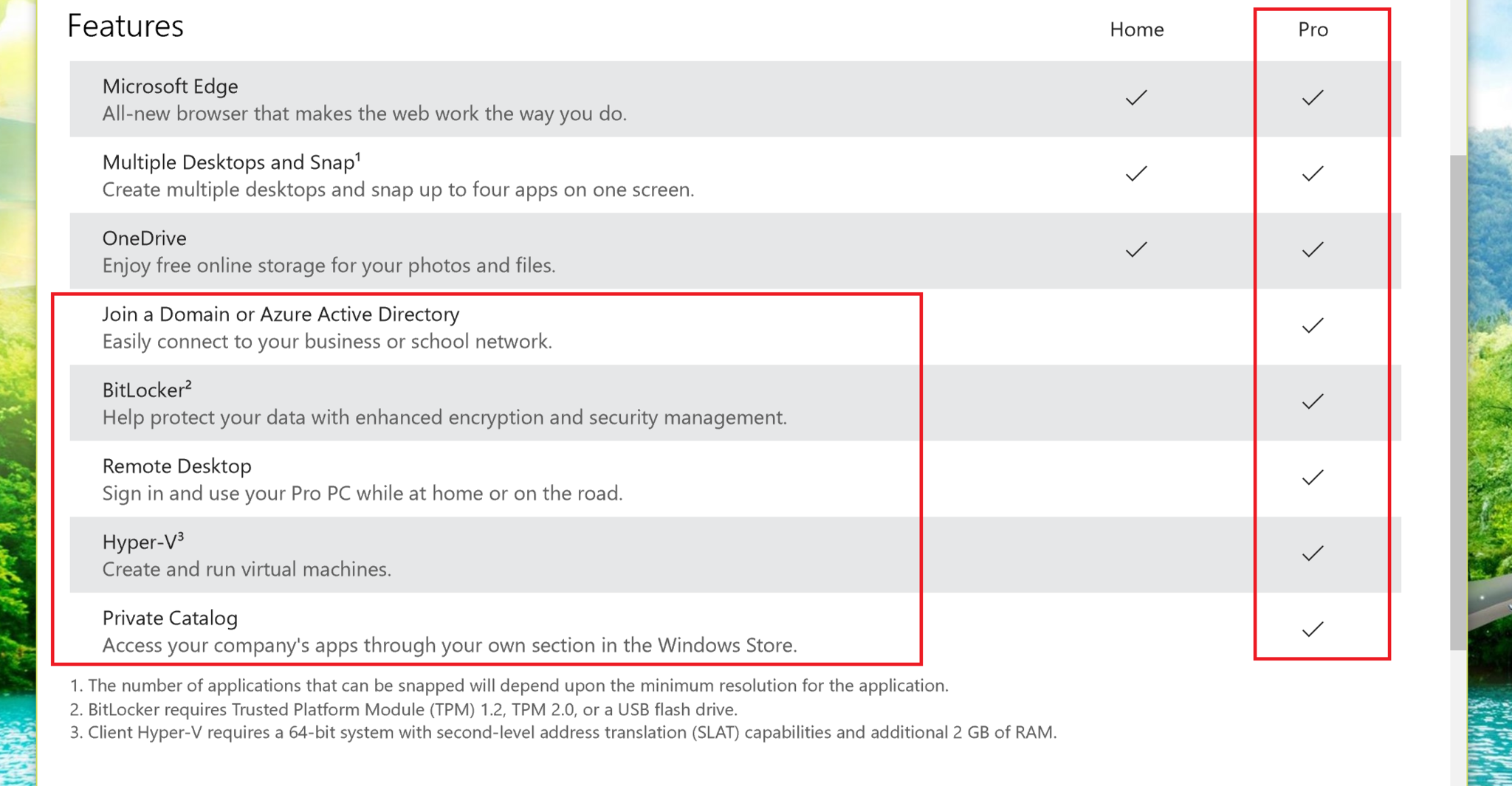Click the Remote Desktop feature title
Viewport: 1512px width, 786px height.
[176, 466]
